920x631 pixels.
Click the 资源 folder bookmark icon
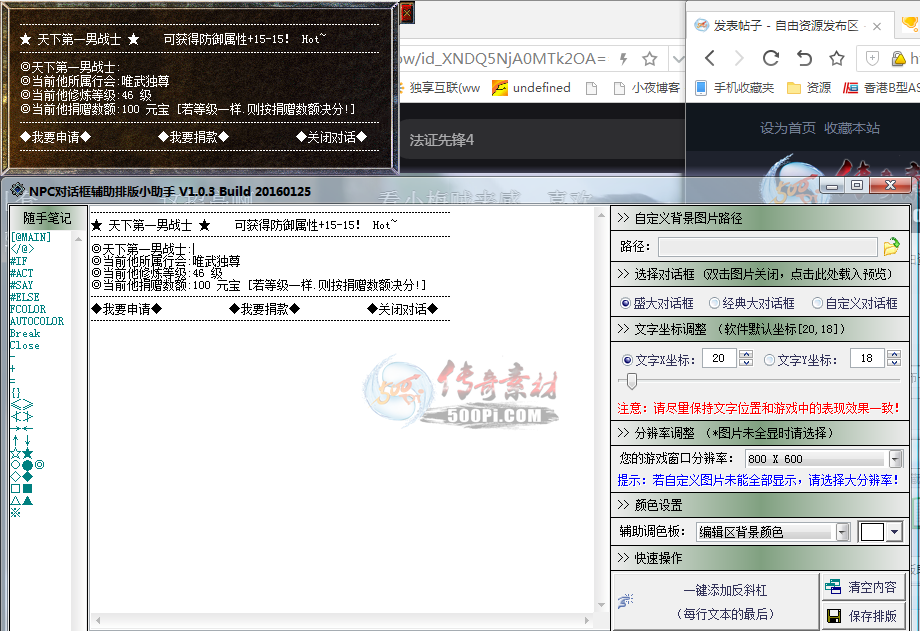[x=794, y=88]
